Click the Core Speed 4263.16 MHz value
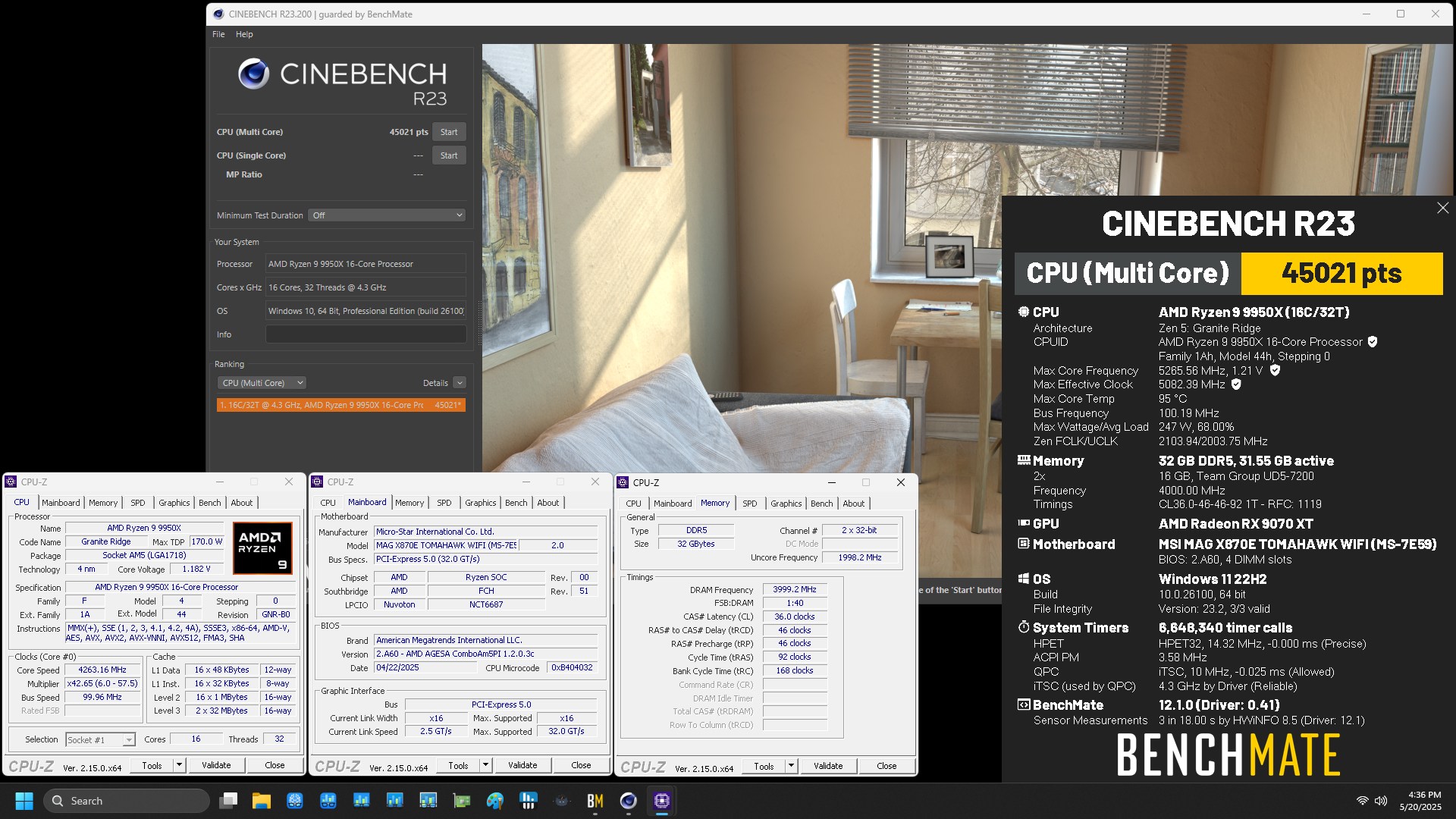Image resolution: width=1456 pixels, height=819 pixels. [102, 670]
